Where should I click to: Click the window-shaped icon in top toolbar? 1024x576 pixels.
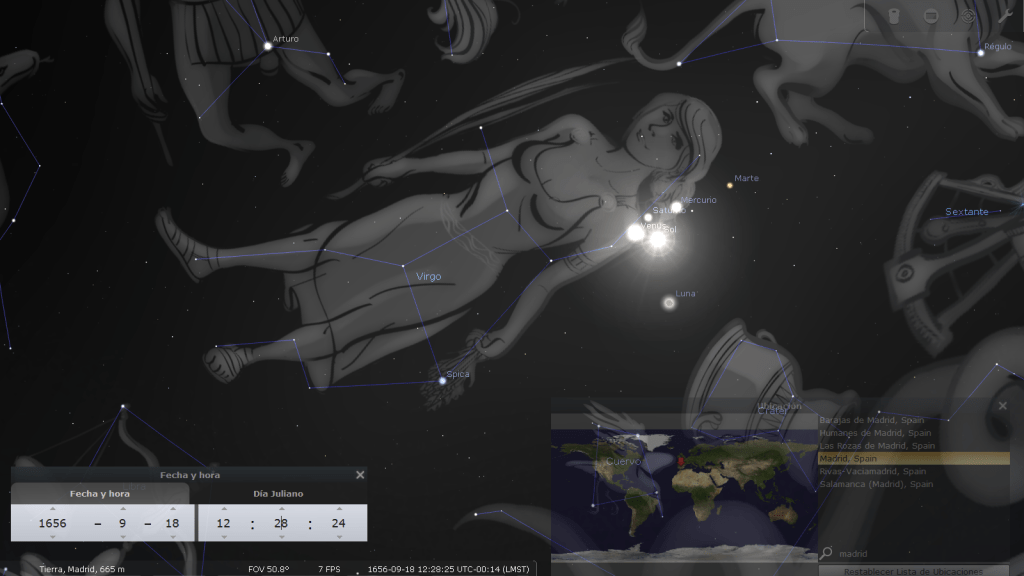[x=931, y=16]
